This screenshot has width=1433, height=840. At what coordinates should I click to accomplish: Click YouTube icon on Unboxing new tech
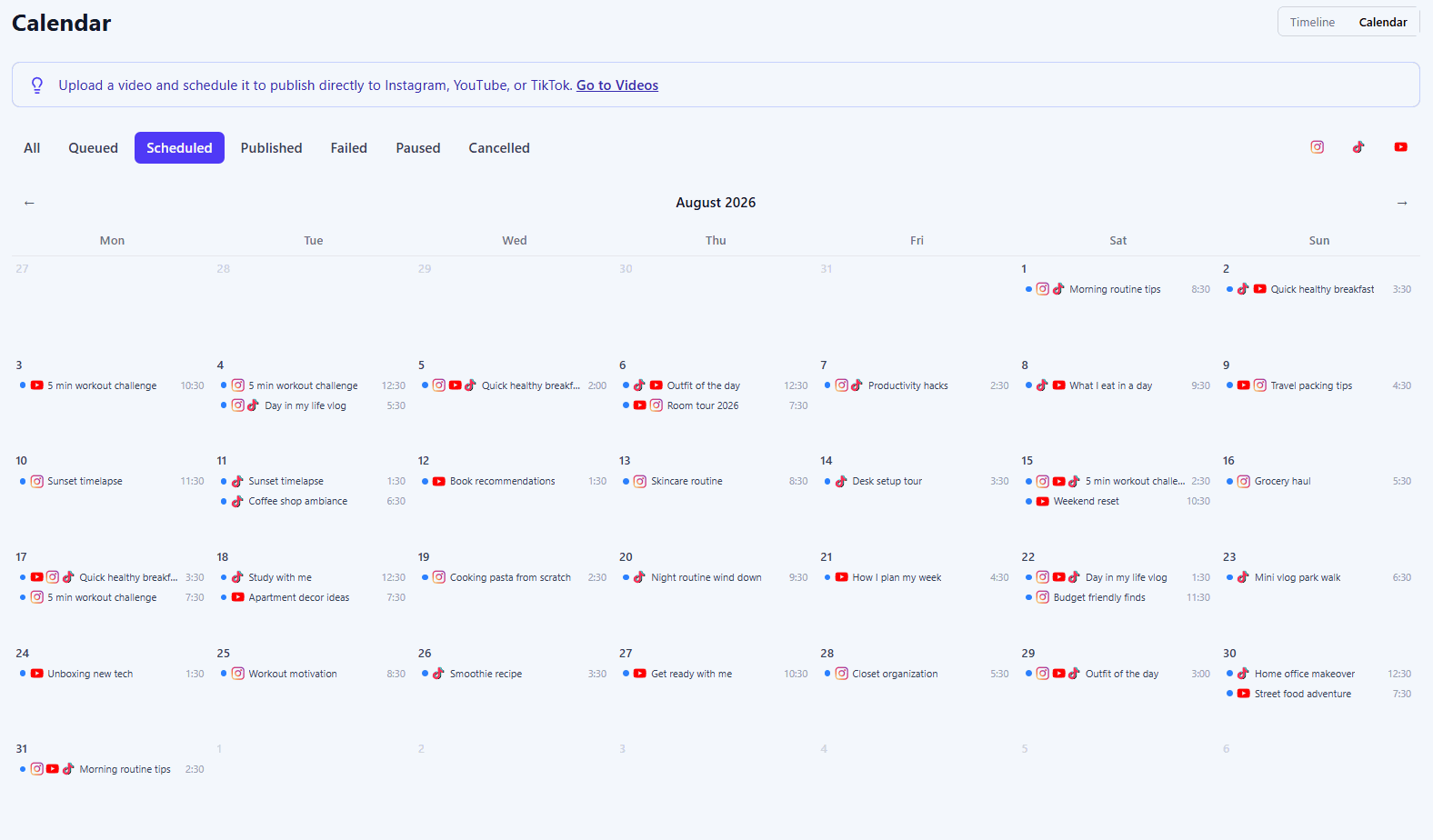tap(37, 674)
